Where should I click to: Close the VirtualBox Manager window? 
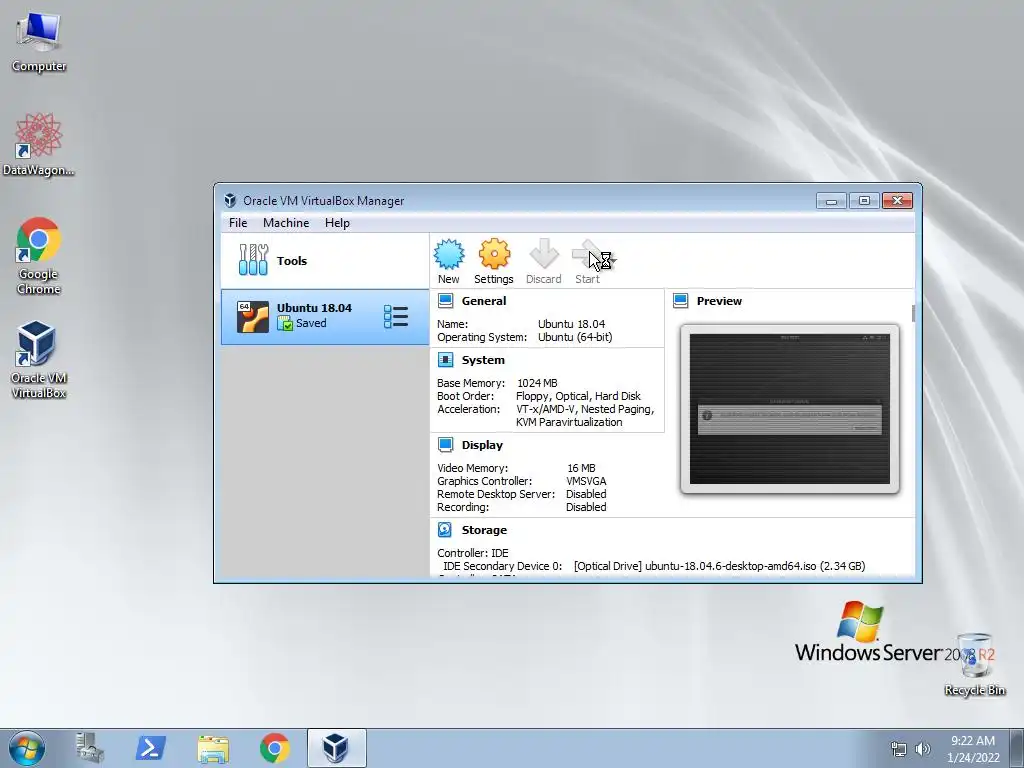pos(897,201)
